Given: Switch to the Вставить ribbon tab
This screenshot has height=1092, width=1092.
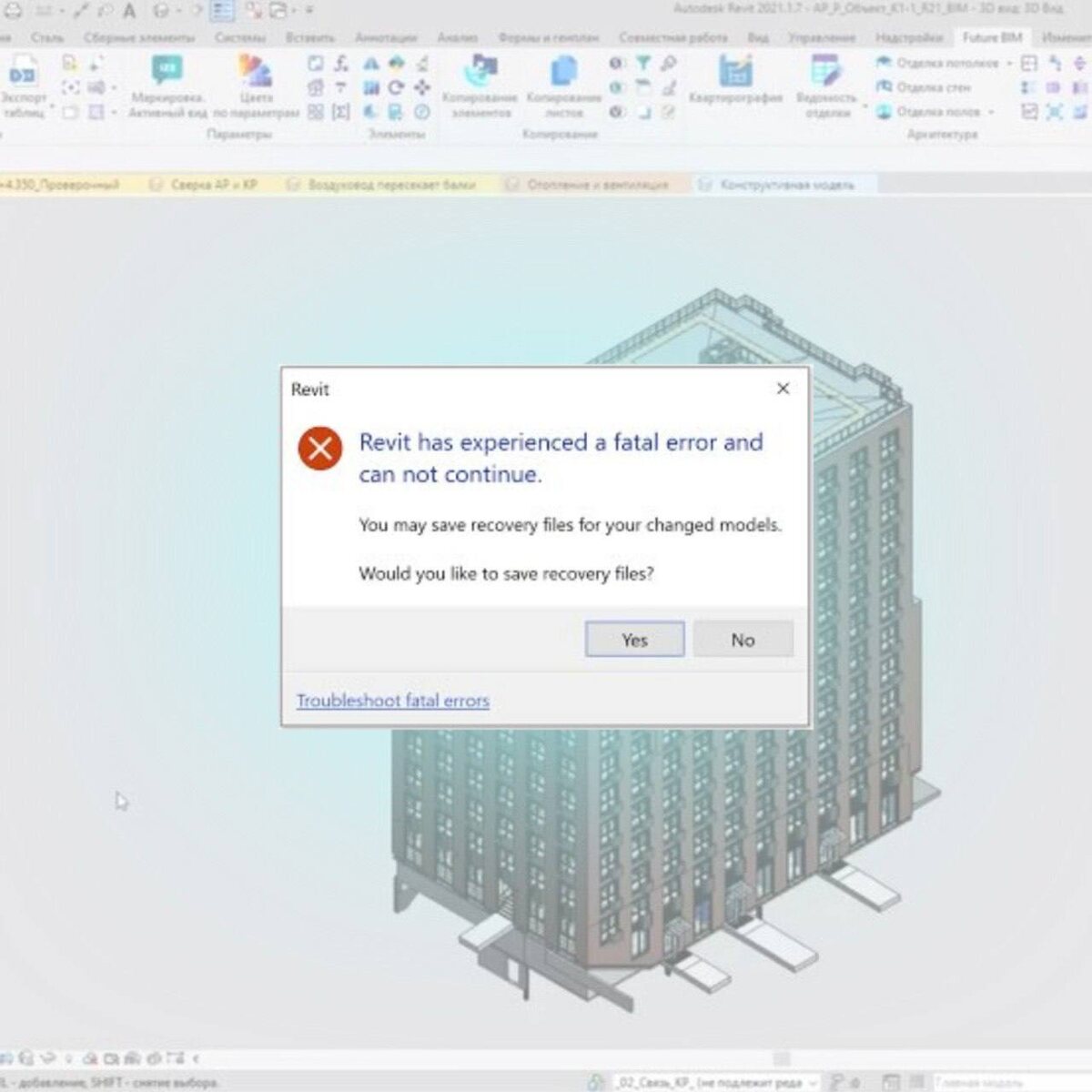Looking at the screenshot, I should (x=309, y=37).
